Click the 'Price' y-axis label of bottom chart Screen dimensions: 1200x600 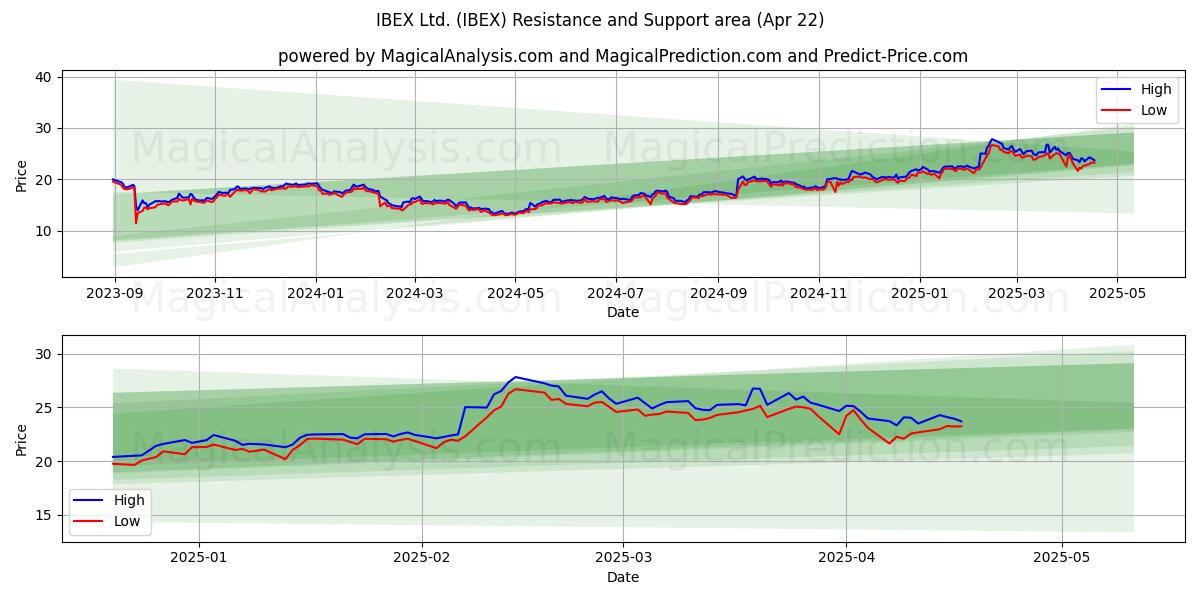22,439
